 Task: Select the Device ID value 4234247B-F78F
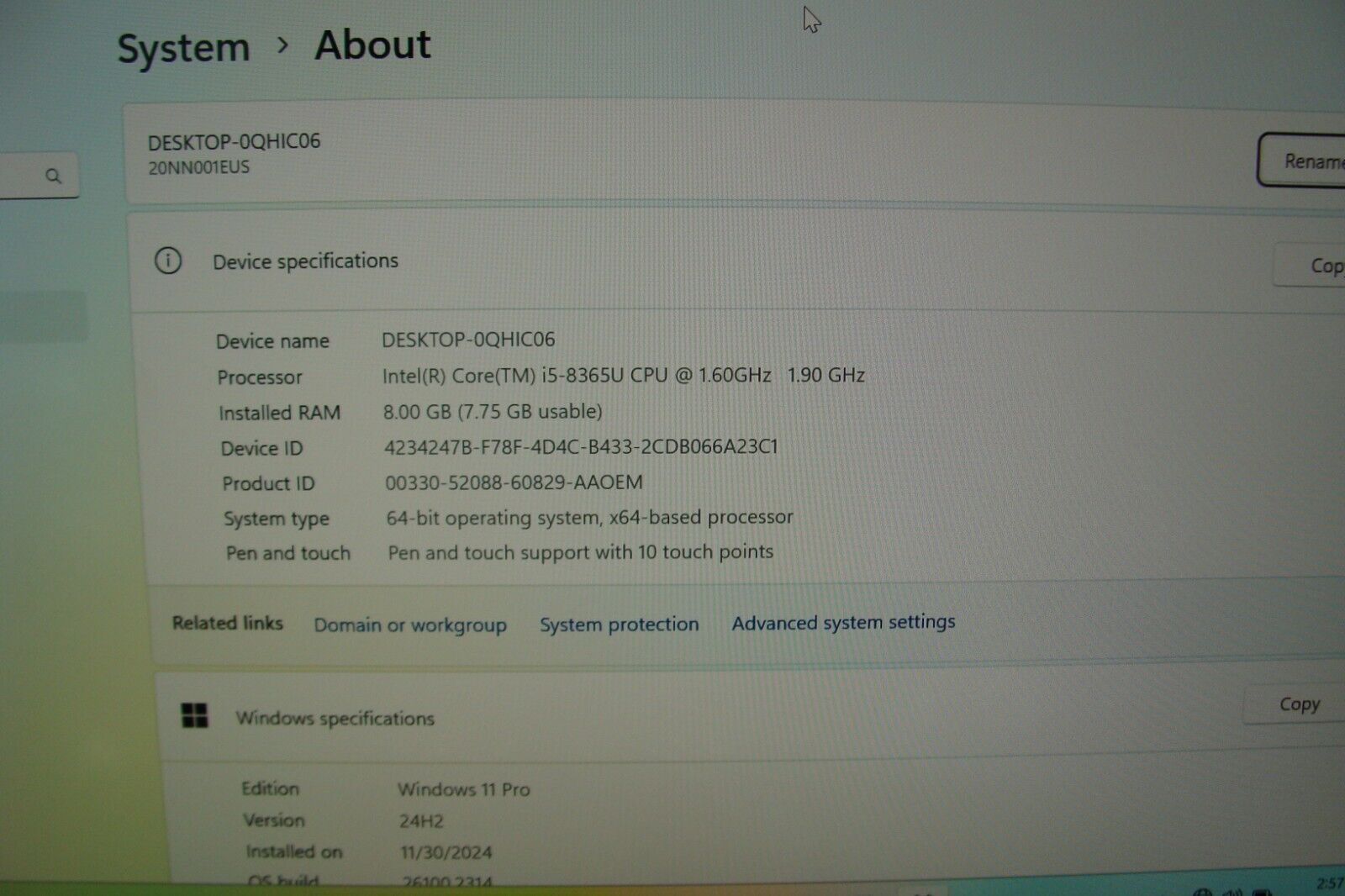(x=581, y=446)
